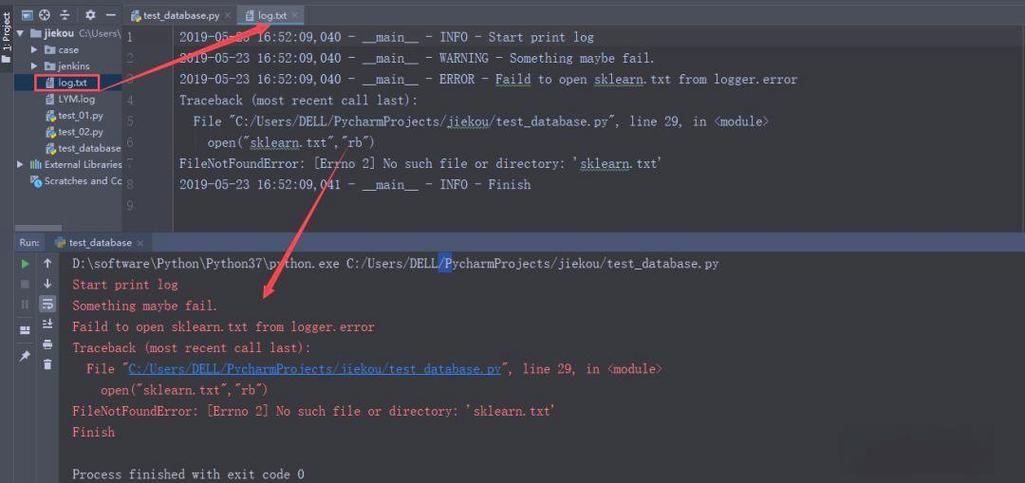Close the log.txt editor tab

pyautogui.click(x=295, y=15)
